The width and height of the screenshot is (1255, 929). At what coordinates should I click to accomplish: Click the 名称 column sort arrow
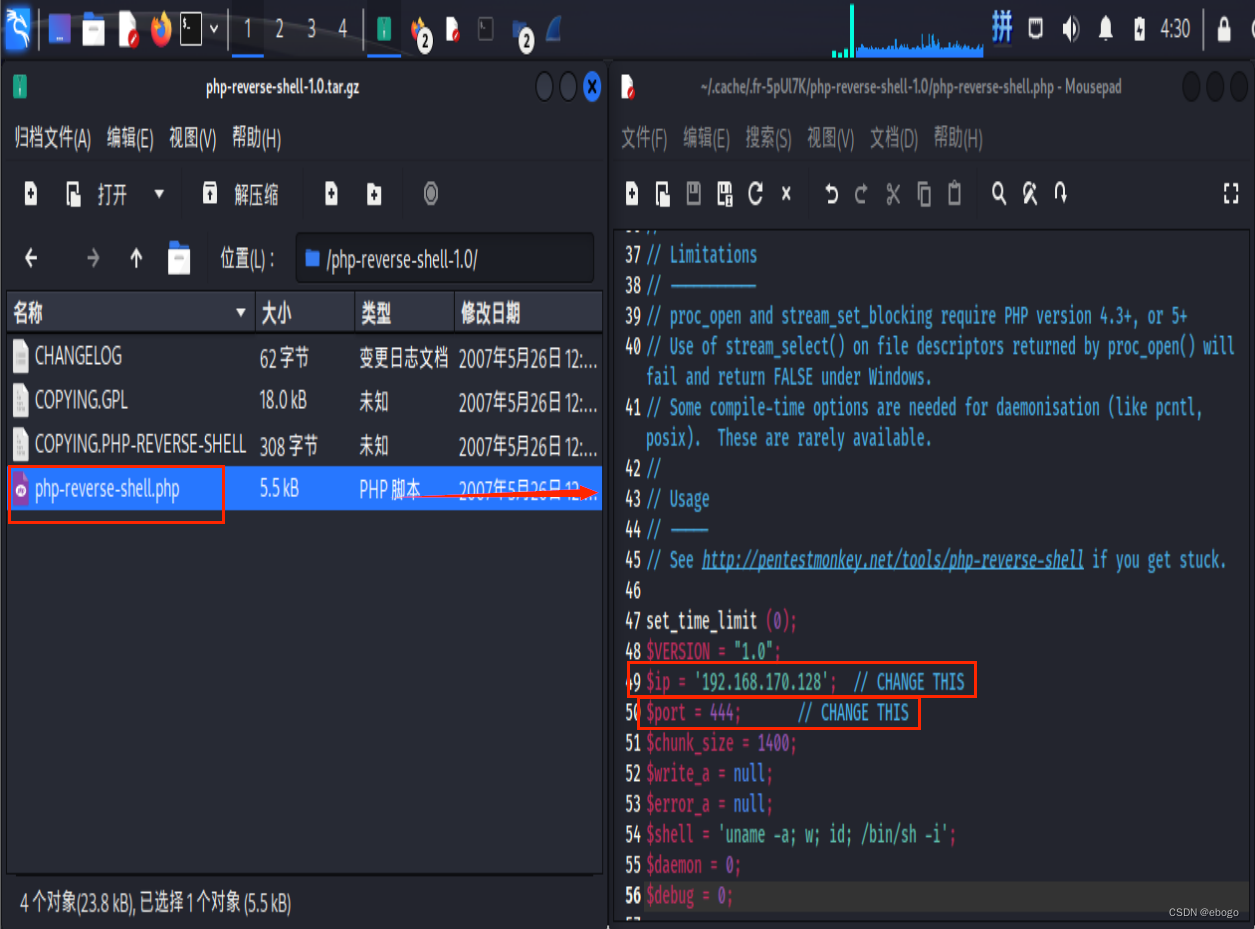click(240, 314)
